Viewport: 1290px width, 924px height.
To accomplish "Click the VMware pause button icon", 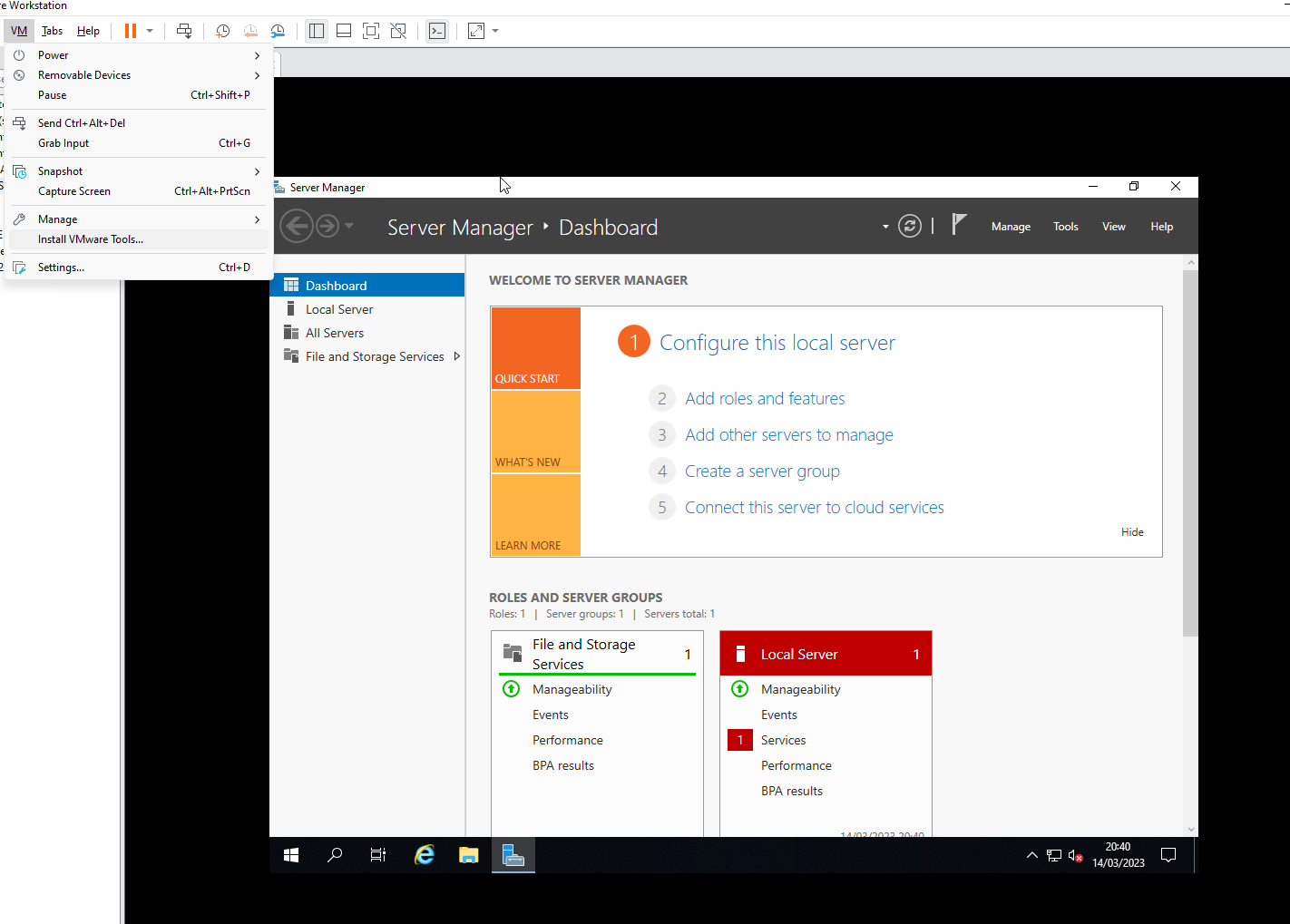I will (x=131, y=31).
